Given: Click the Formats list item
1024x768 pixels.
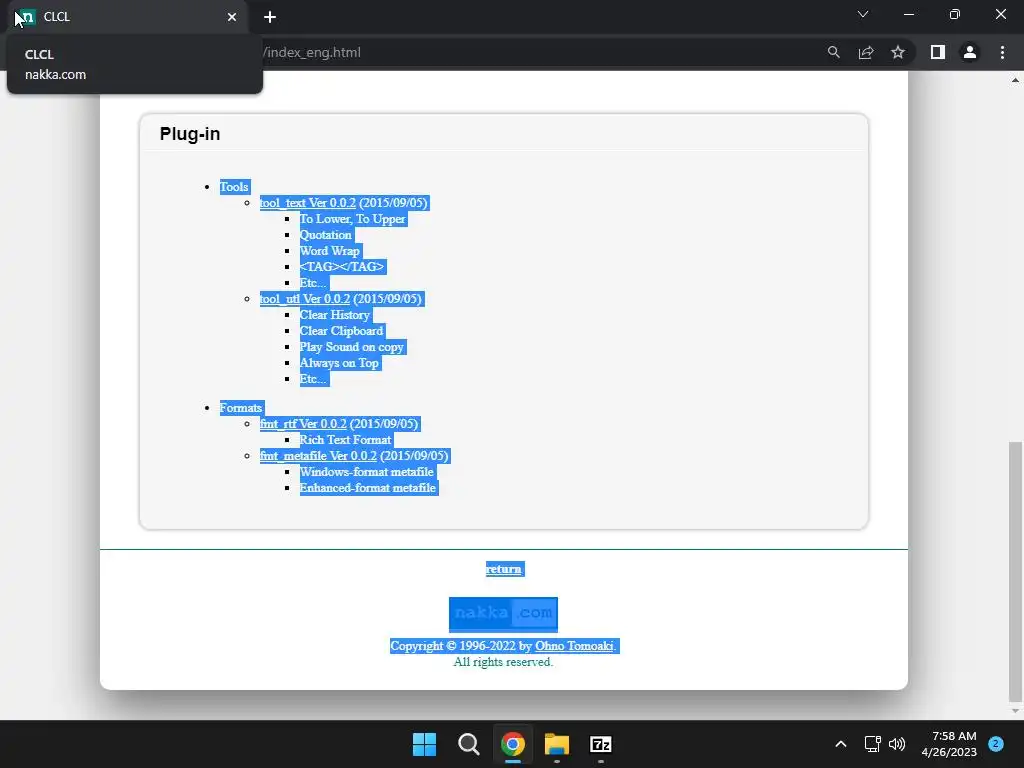Looking at the screenshot, I should [x=241, y=408].
